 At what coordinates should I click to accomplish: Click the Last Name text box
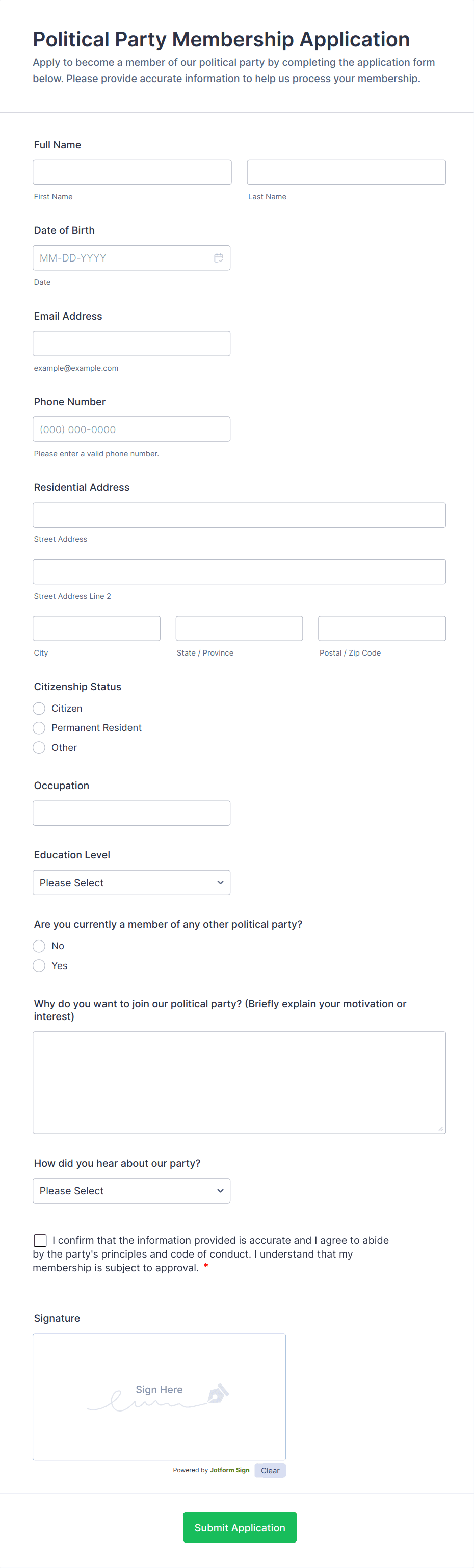coord(346,172)
